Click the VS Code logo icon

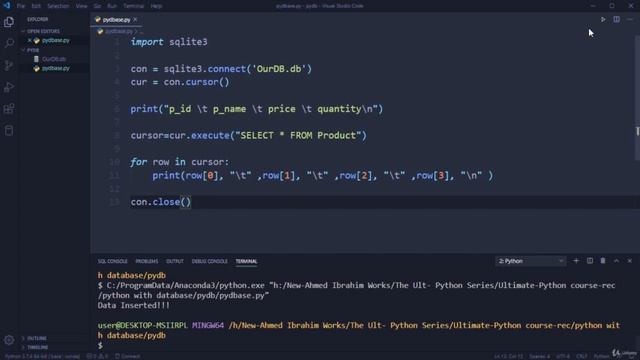pyautogui.click(x=7, y=6)
